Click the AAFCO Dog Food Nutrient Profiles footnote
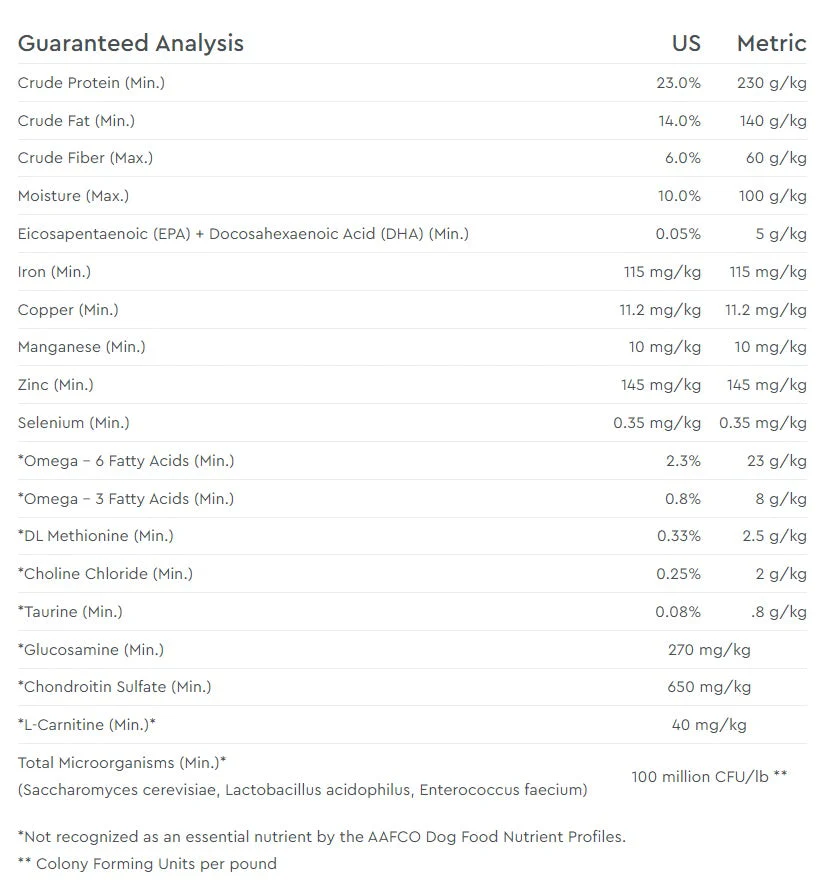The image size is (824, 880). tap(322, 837)
